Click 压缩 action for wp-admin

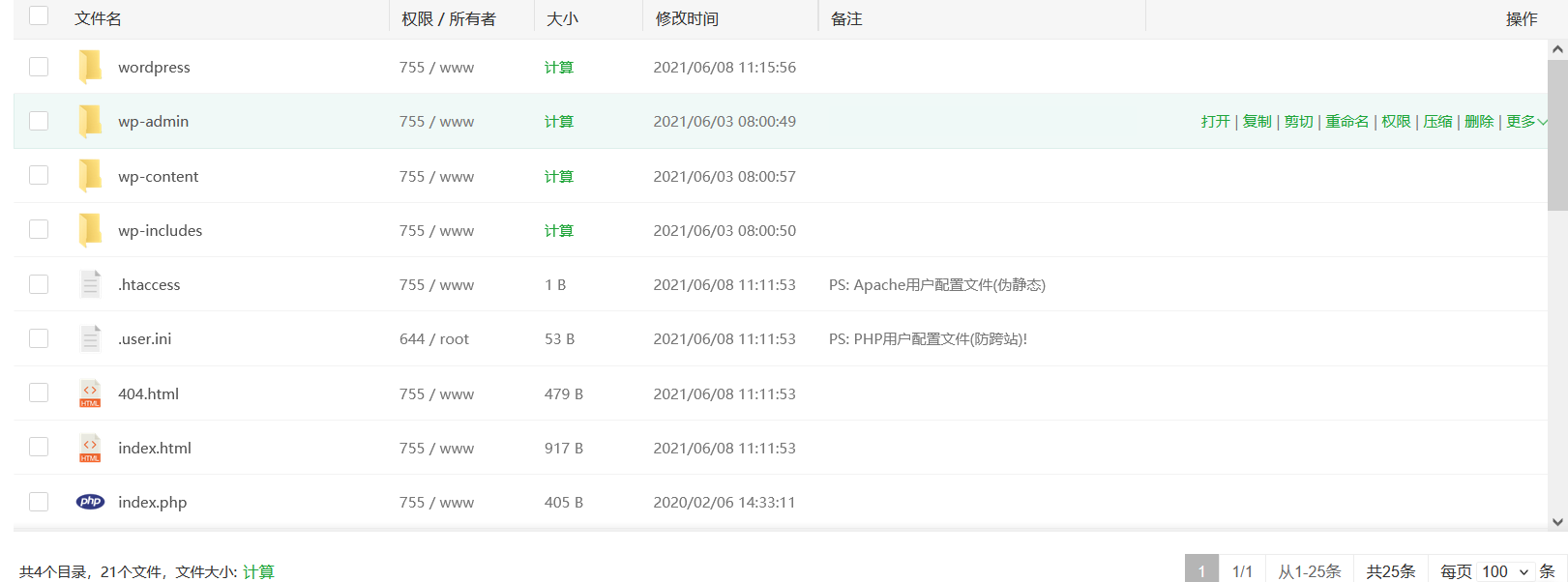pyautogui.click(x=1437, y=121)
